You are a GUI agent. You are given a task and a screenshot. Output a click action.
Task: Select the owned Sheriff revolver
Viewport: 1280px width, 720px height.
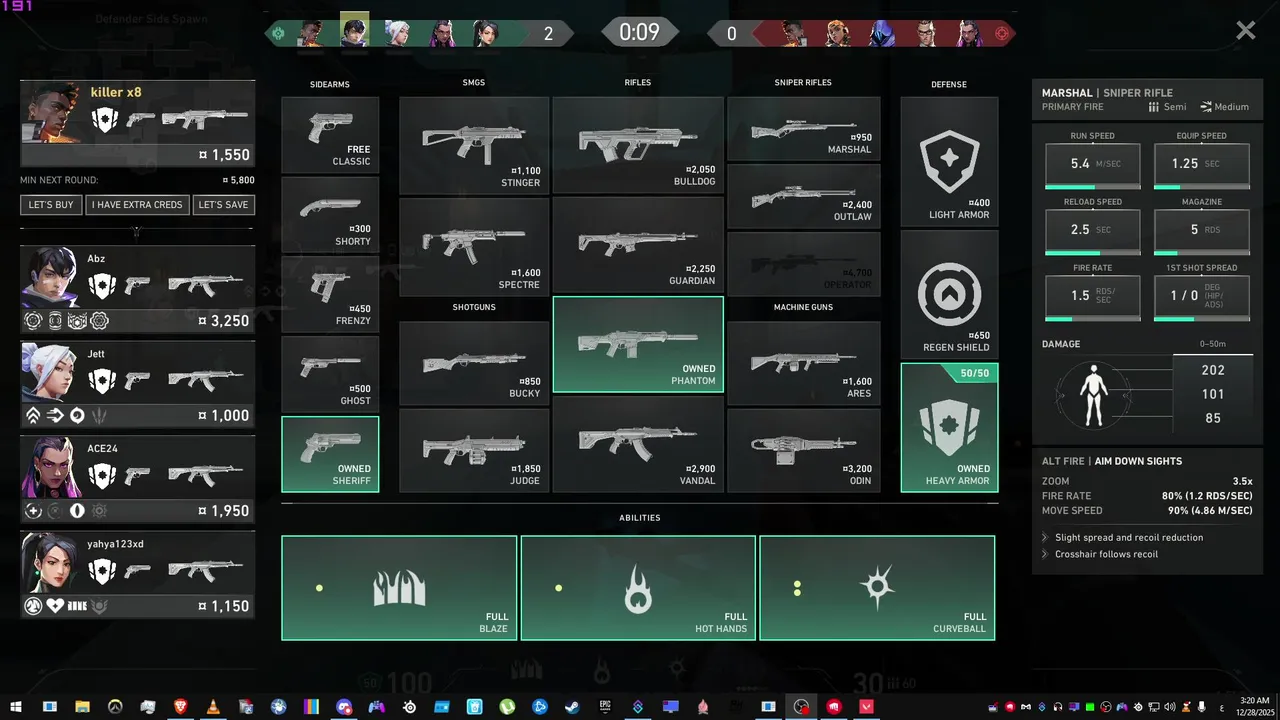(330, 454)
